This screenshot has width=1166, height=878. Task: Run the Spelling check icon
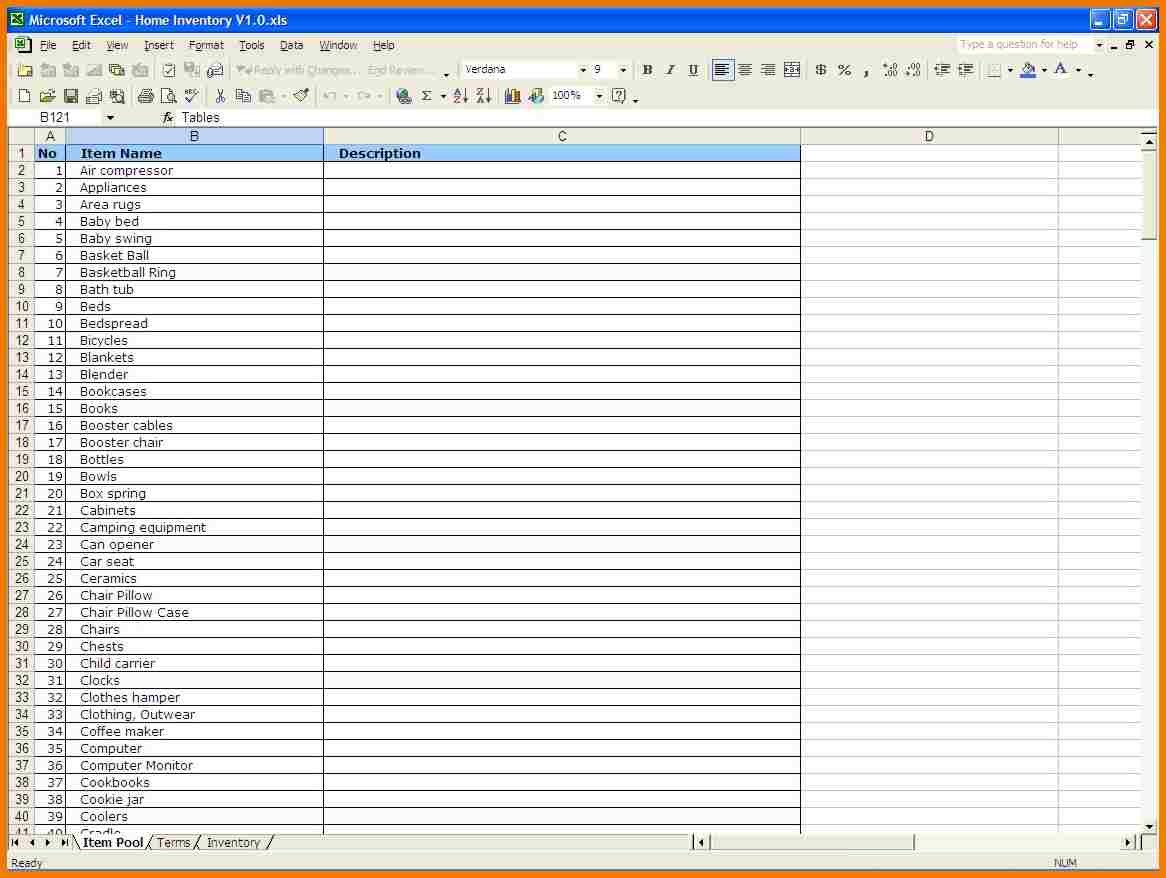click(x=192, y=96)
